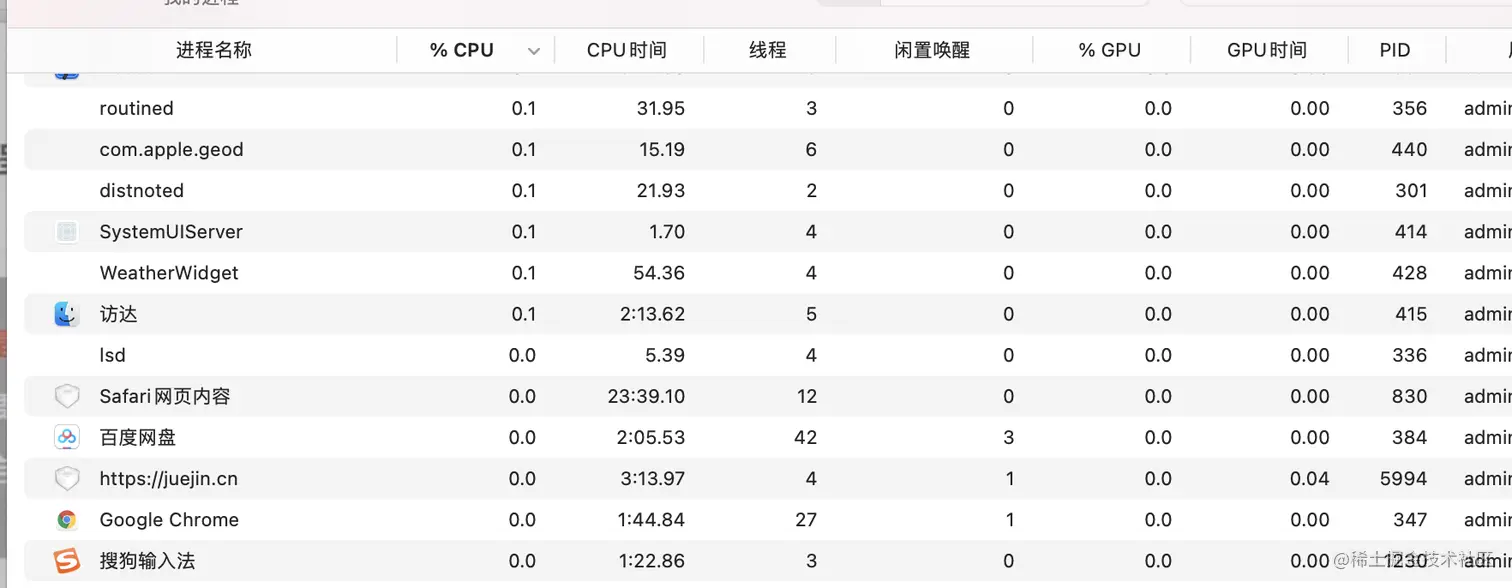Click the SystemUIServer process icon
The width and height of the screenshot is (1512, 588).
[x=66, y=231]
